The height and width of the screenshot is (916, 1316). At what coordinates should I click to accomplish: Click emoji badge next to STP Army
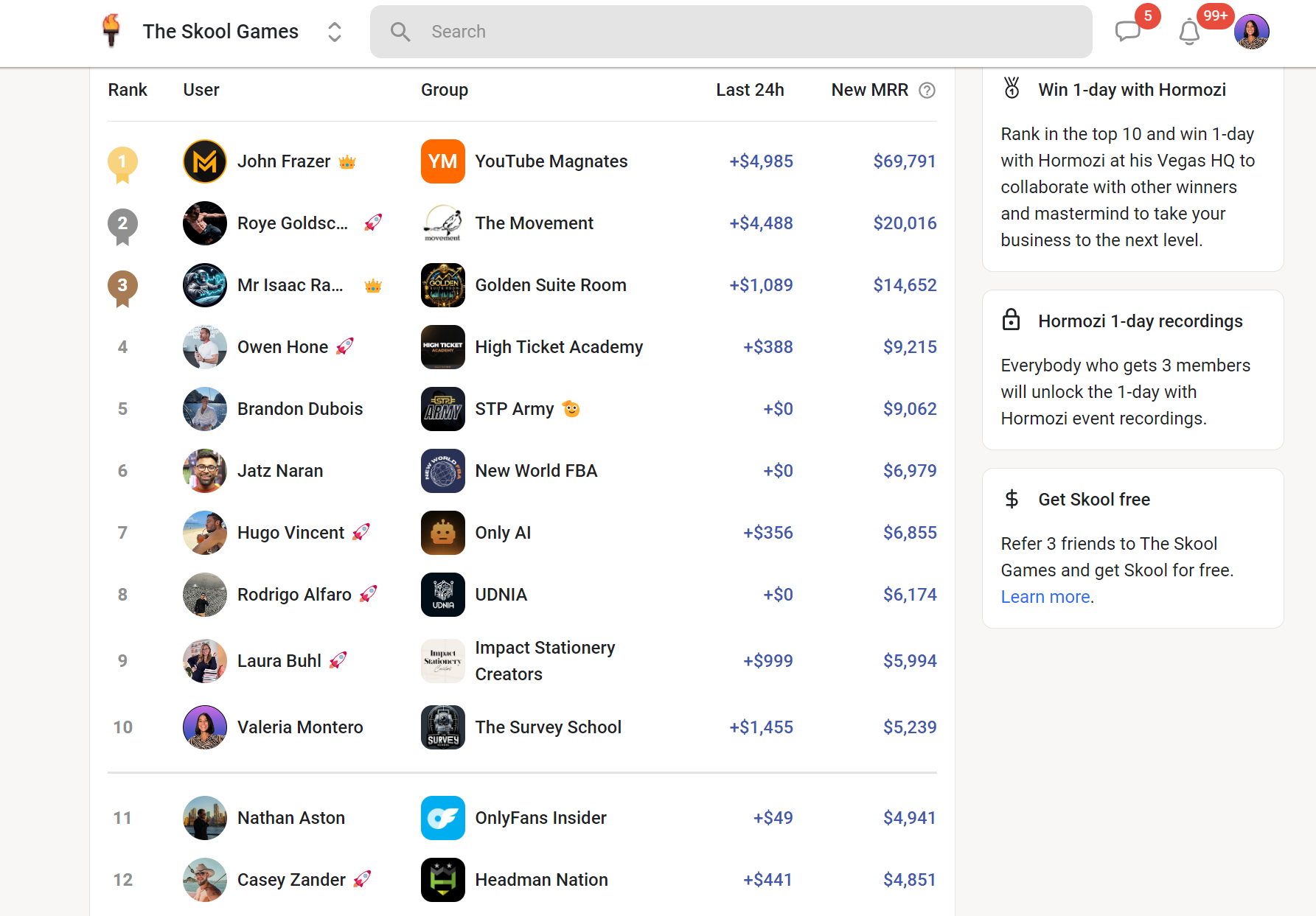click(x=571, y=408)
